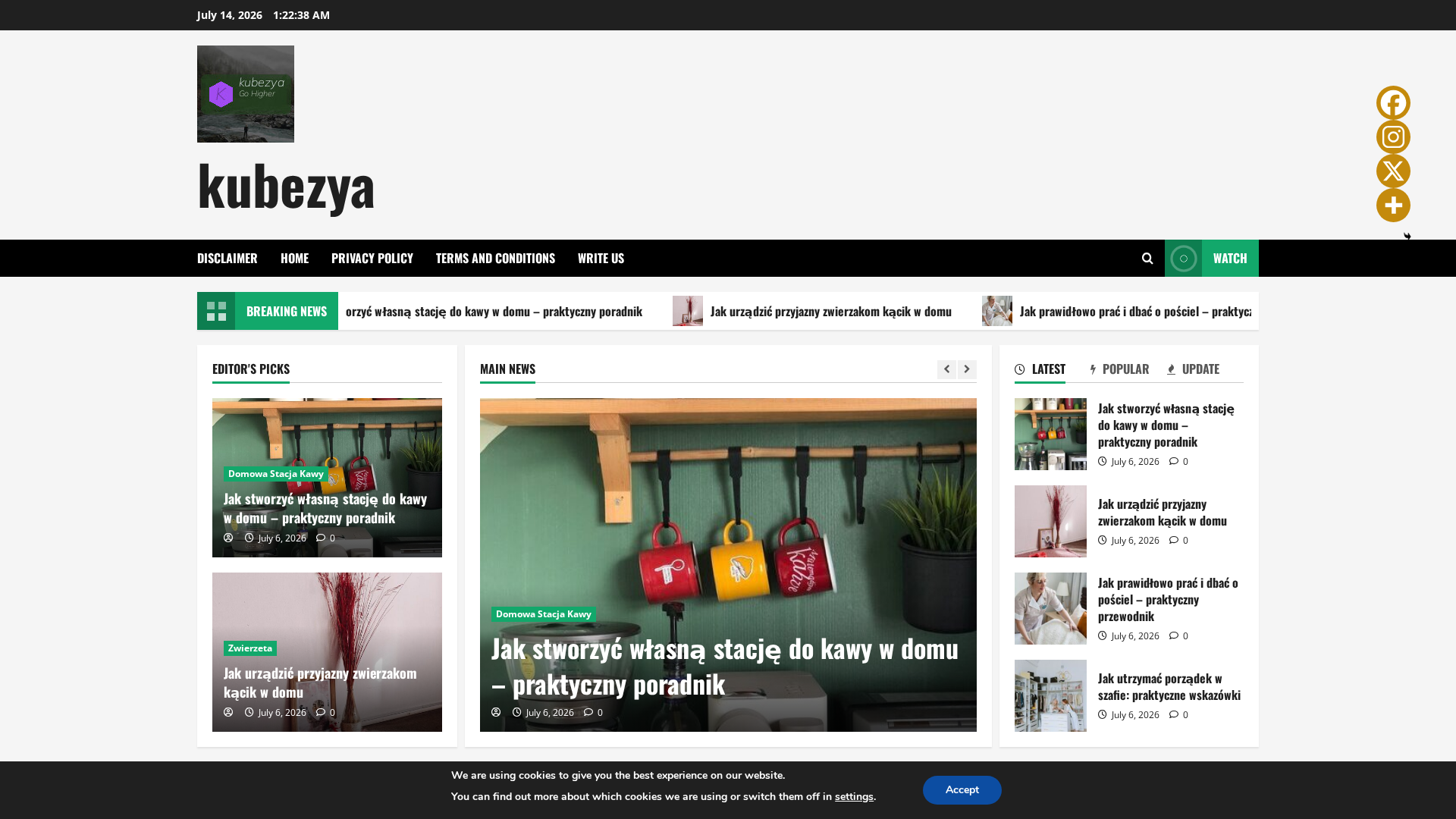Click Domowa Stacja Kawy tag on main news
1456x819 pixels.
pos(543,614)
